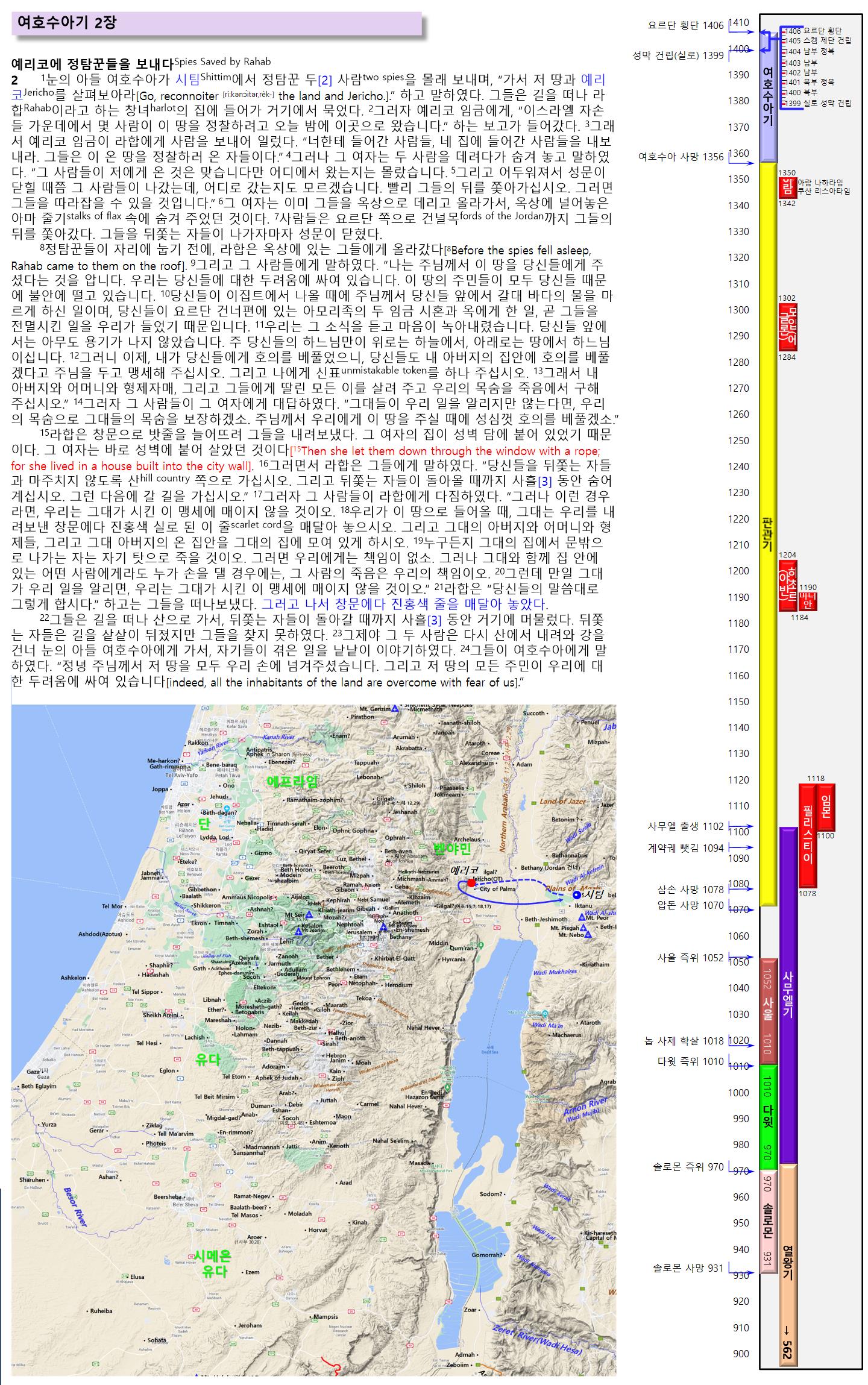
Task: Click the 1404 남부 정복 timeline entry
Action: pos(811,51)
